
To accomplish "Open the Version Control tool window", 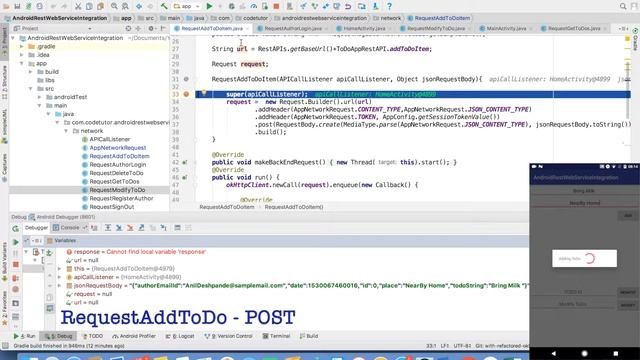I will click(x=228, y=336).
